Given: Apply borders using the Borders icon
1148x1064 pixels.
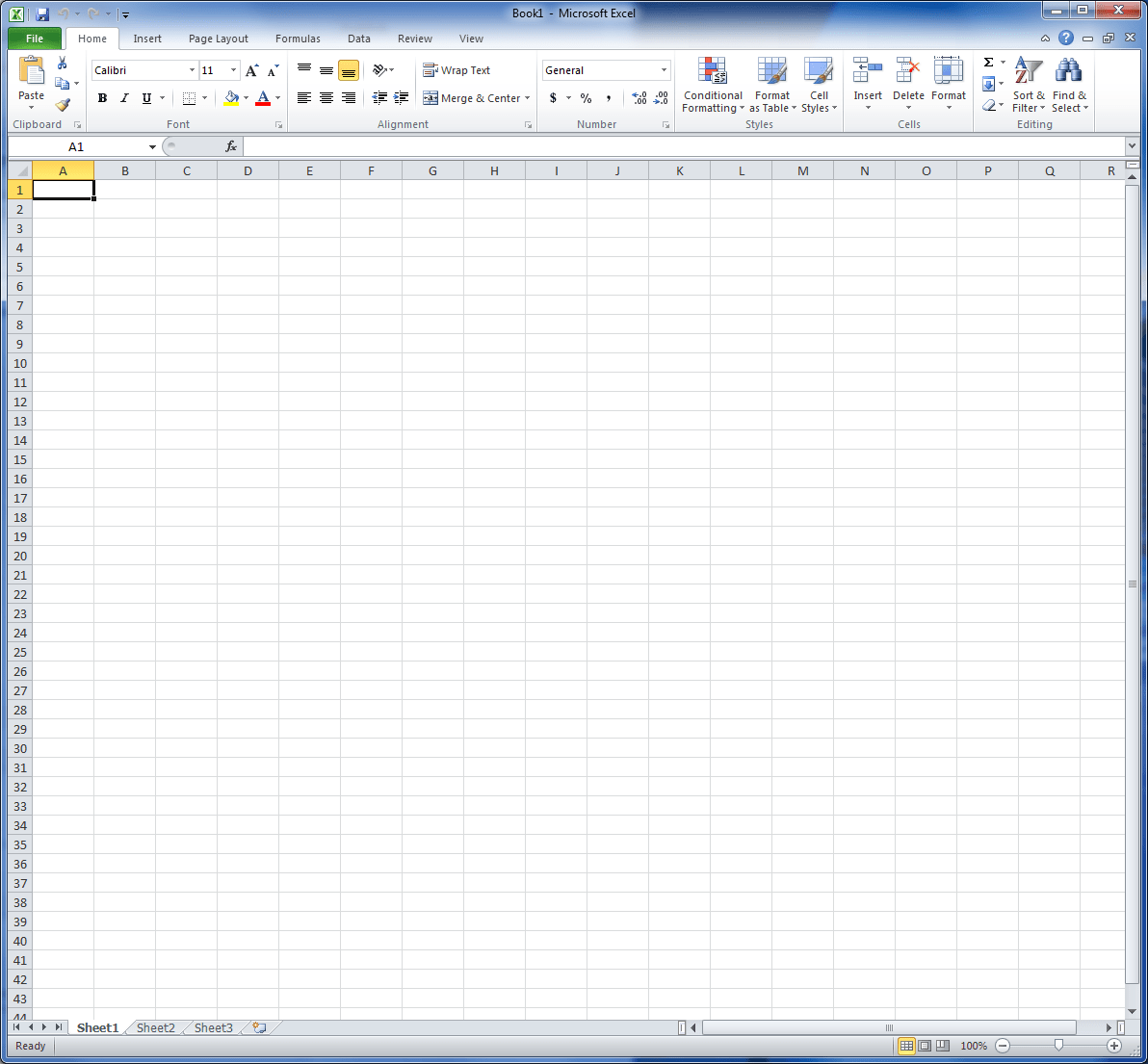Looking at the screenshot, I should click(x=189, y=98).
